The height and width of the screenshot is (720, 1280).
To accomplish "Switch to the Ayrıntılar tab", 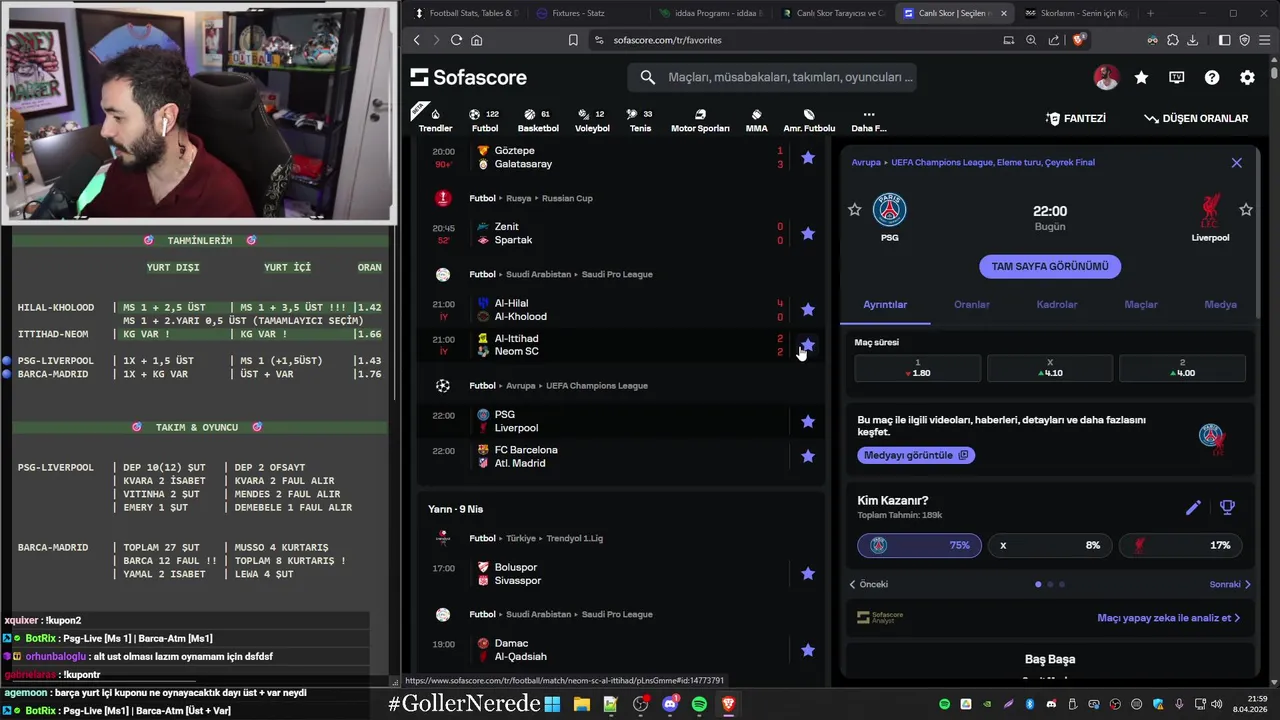I will (x=885, y=305).
